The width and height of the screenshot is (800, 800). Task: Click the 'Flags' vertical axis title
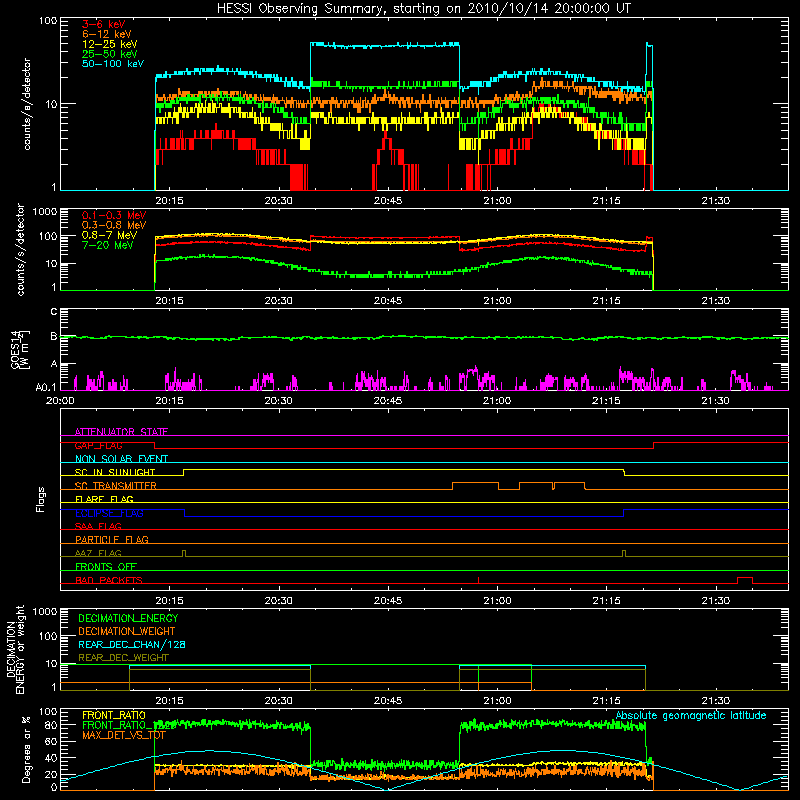click(x=41, y=499)
